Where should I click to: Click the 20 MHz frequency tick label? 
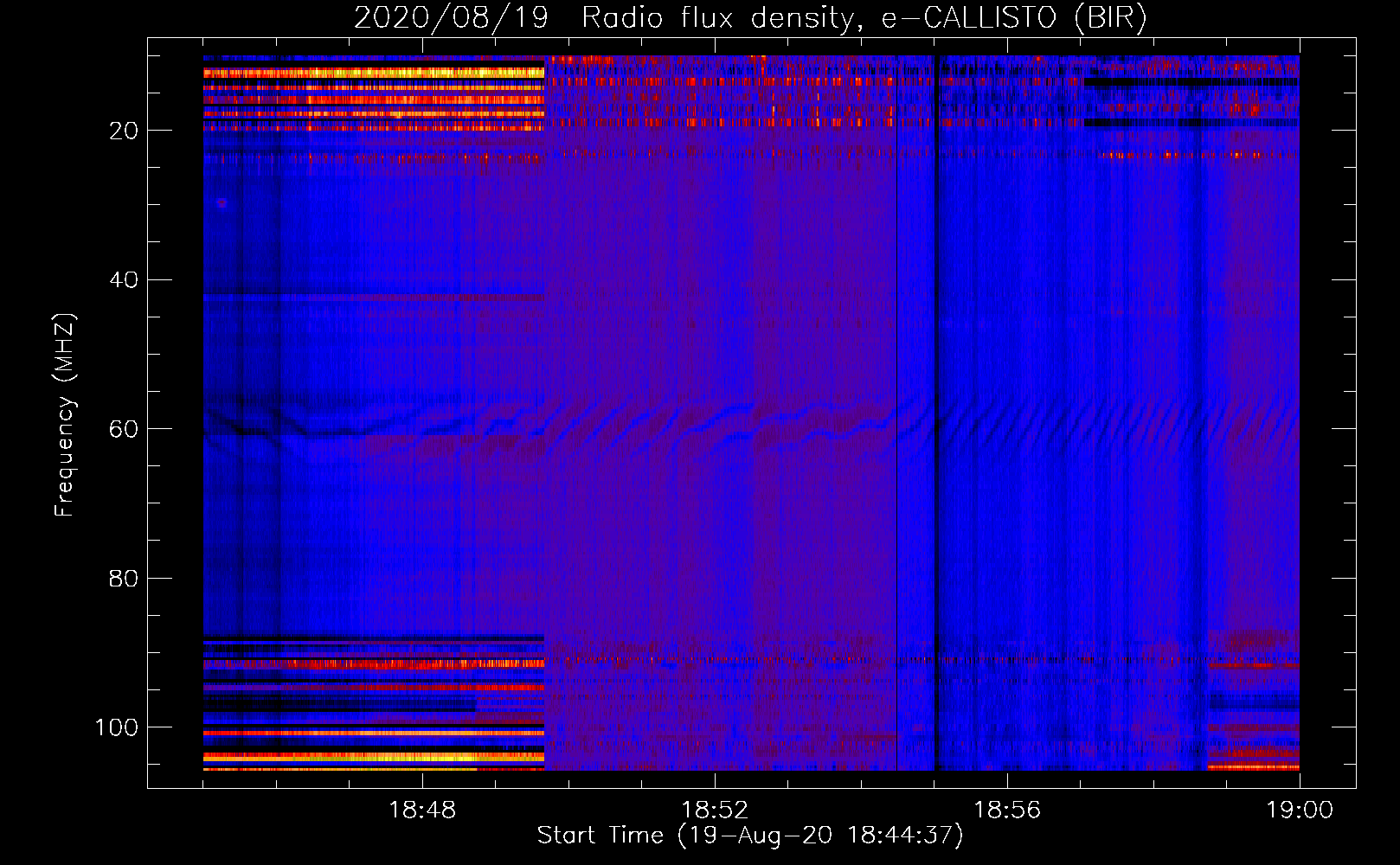point(124,131)
